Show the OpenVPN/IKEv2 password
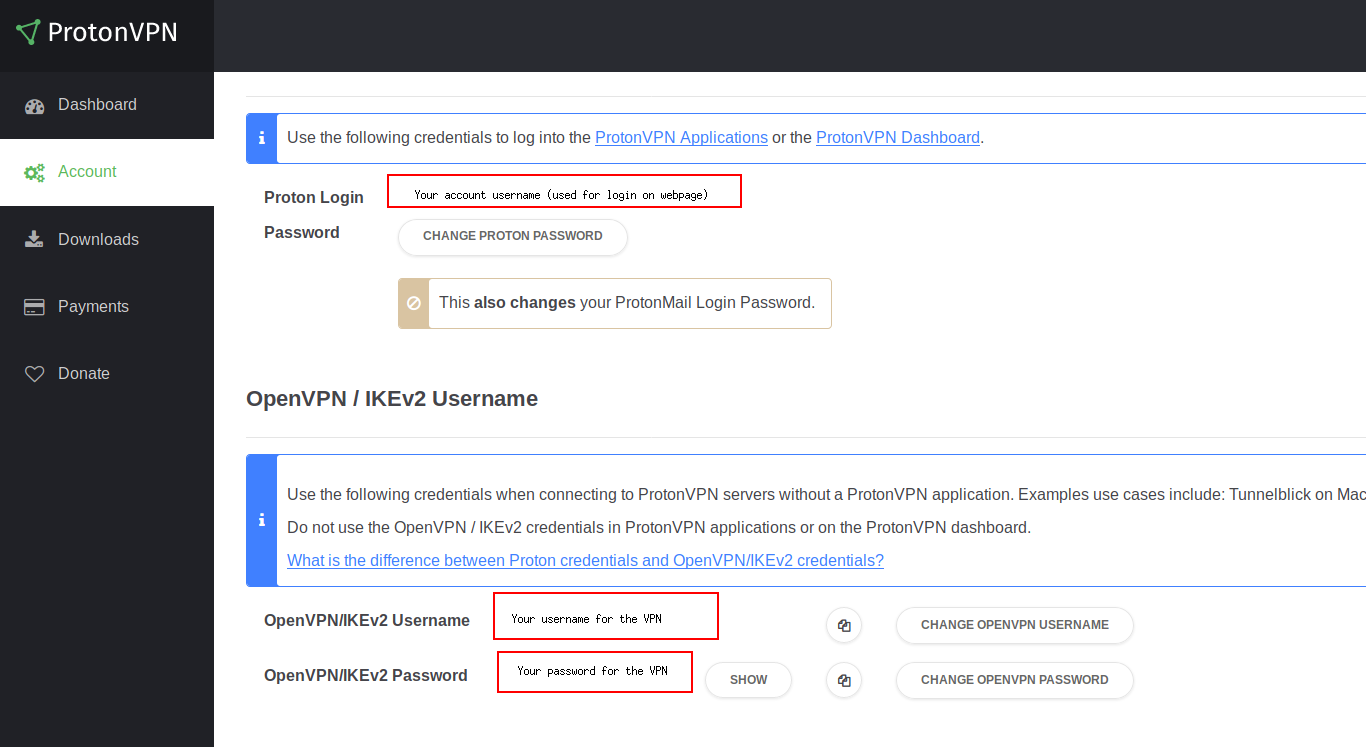Viewport: 1366px width, 747px height. pyautogui.click(x=748, y=680)
